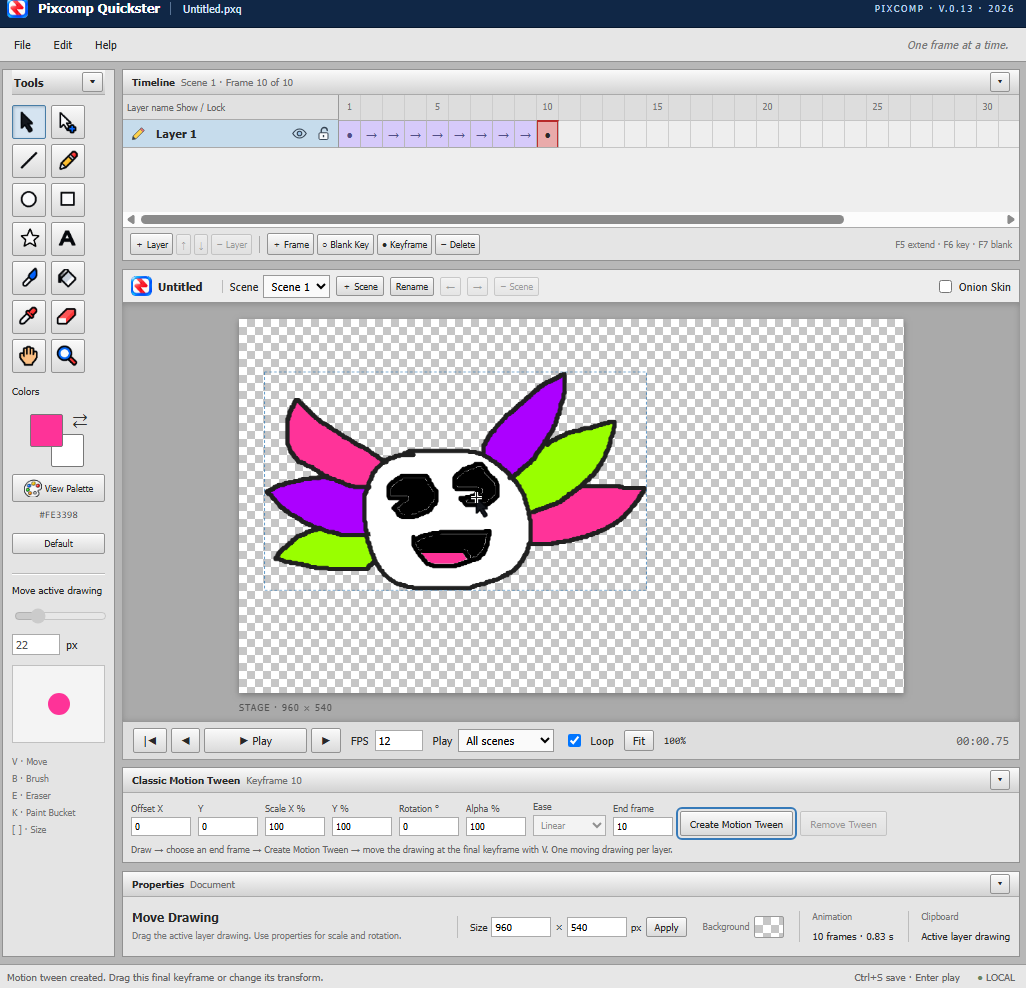This screenshot has height=988, width=1026.
Task: Open the Edit menu
Action: pyautogui.click(x=63, y=45)
